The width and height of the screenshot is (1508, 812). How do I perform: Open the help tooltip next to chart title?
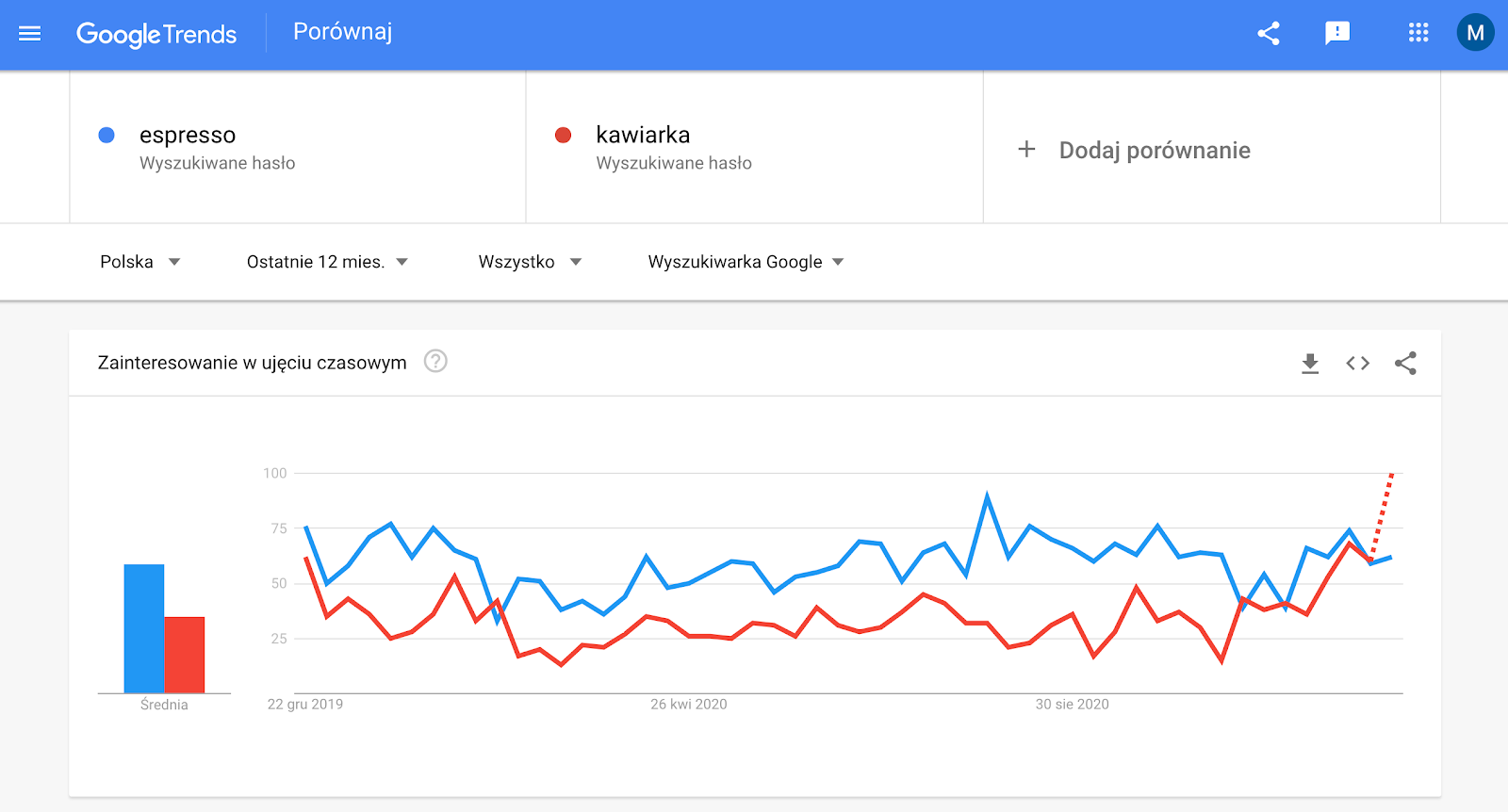click(435, 362)
